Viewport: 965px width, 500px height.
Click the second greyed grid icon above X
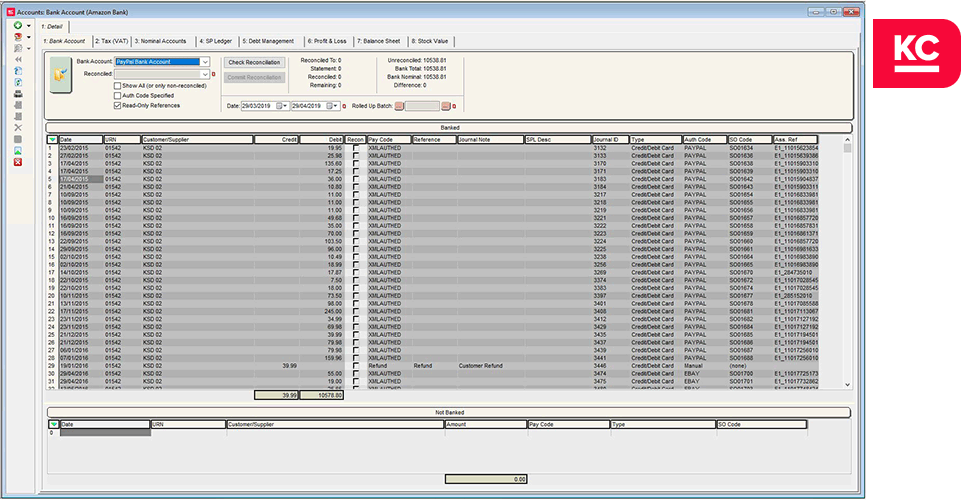point(18,116)
